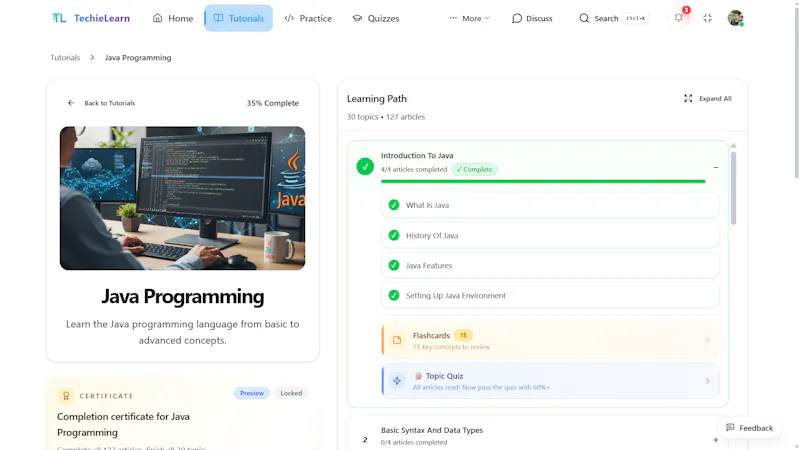The height and width of the screenshot is (450, 800).
Task: Open Setting Up Java Environment article
Action: pyautogui.click(x=550, y=295)
